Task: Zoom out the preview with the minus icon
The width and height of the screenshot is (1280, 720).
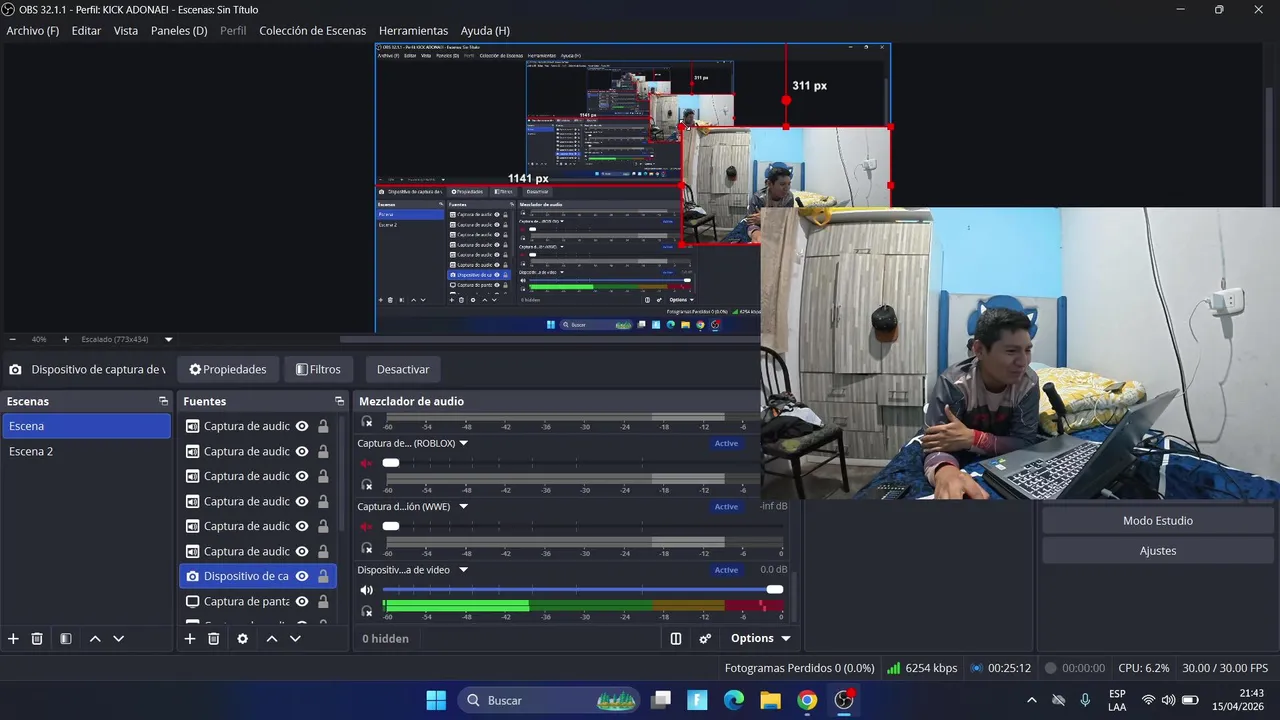Action: click(x=12, y=340)
